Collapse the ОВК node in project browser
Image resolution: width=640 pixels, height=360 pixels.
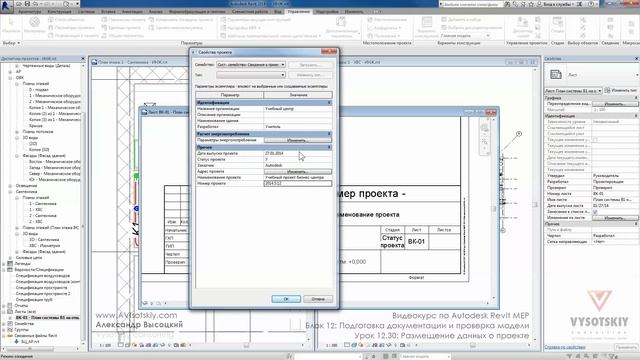coord(10,78)
